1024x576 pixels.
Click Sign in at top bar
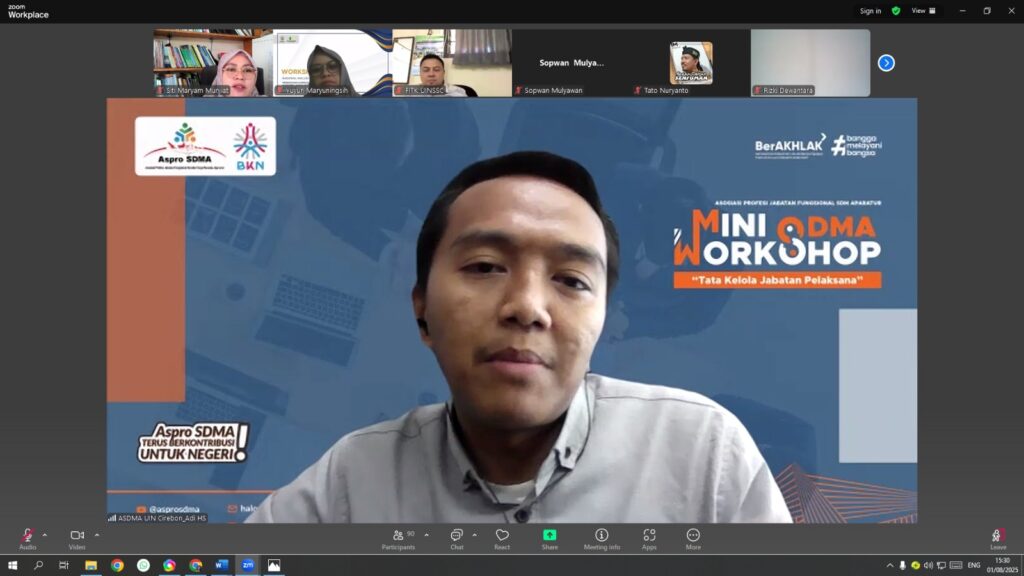870,10
